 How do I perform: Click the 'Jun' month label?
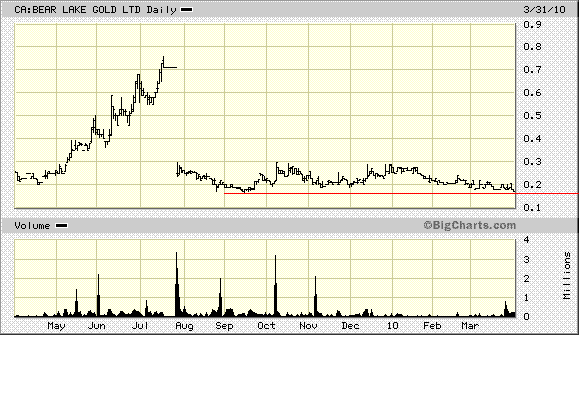[97, 326]
